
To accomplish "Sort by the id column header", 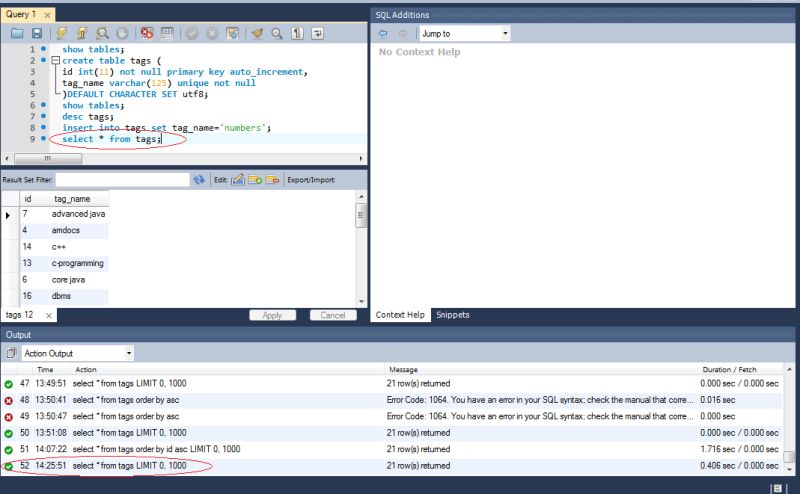I will point(34,199).
